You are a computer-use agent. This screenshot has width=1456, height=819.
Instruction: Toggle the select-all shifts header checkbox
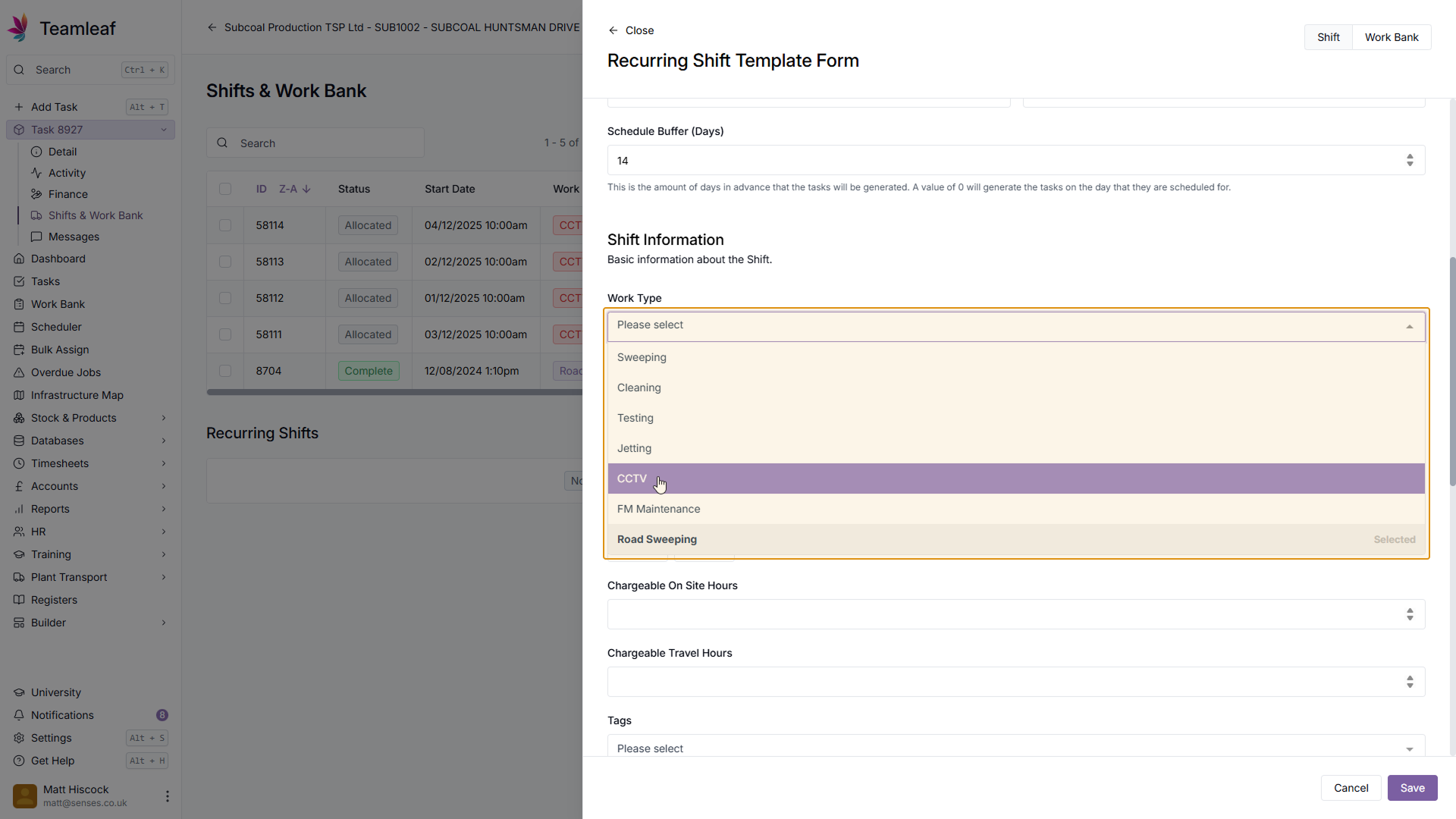(225, 189)
